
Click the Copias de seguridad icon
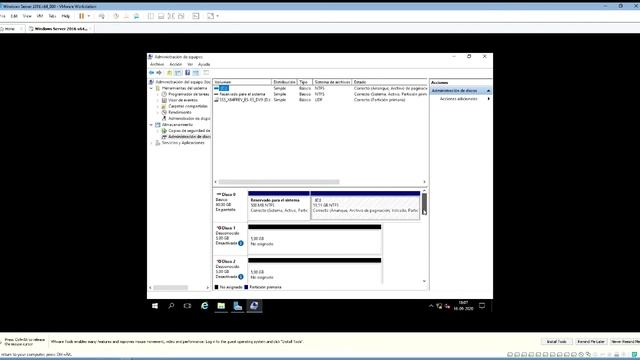[x=164, y=131]
